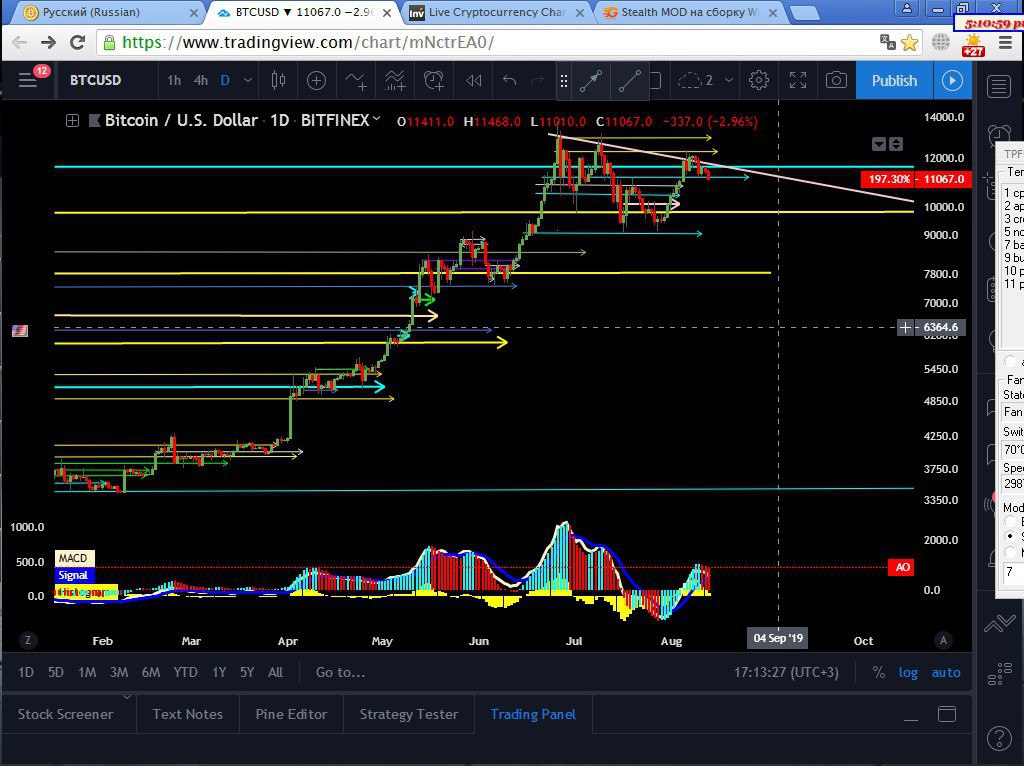1024x768 pixels.
Task: Create a new alert with alarm-clock icon
Action: click(434, 80)
